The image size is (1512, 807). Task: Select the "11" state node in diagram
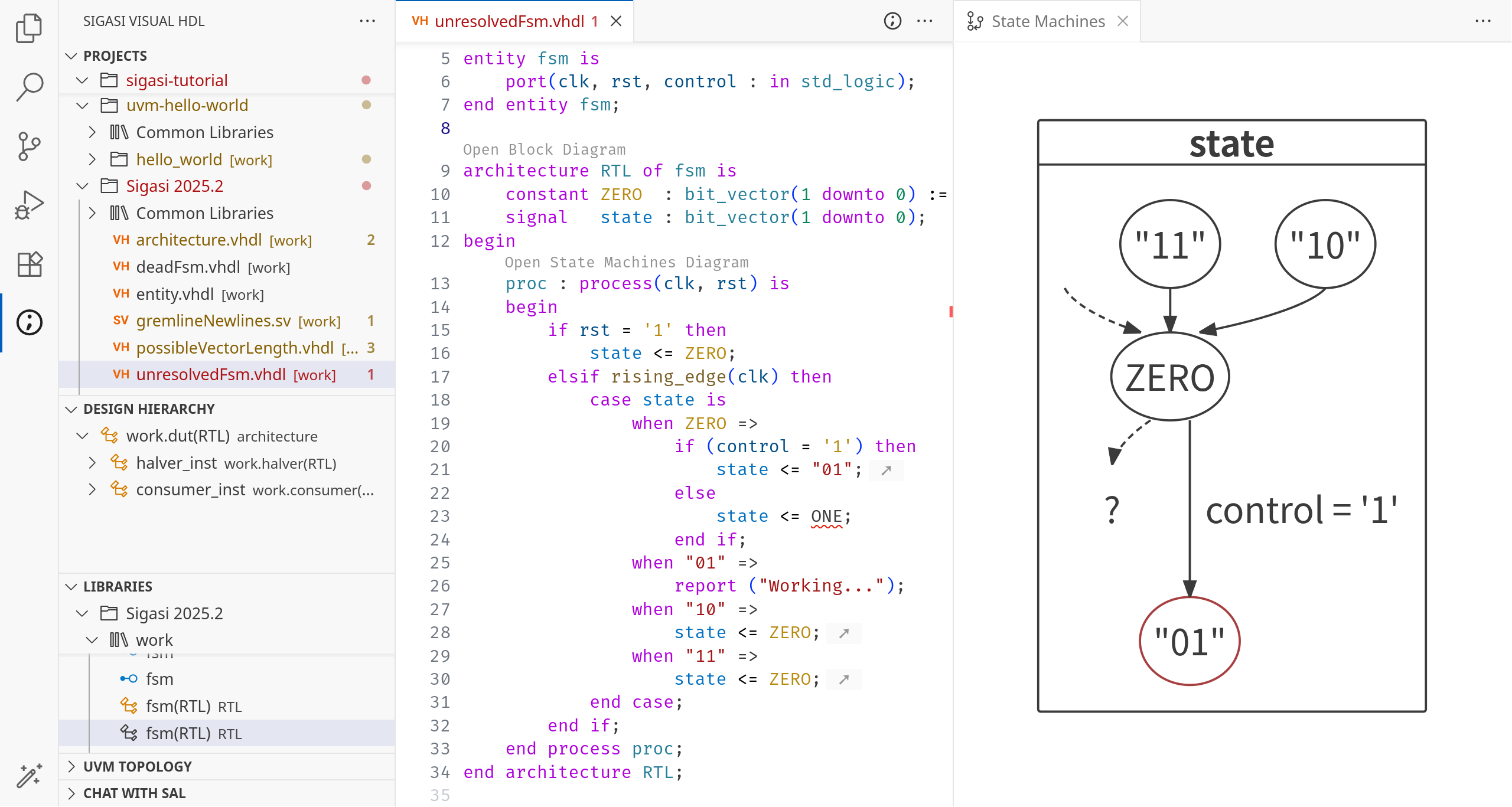(1170, 244)
